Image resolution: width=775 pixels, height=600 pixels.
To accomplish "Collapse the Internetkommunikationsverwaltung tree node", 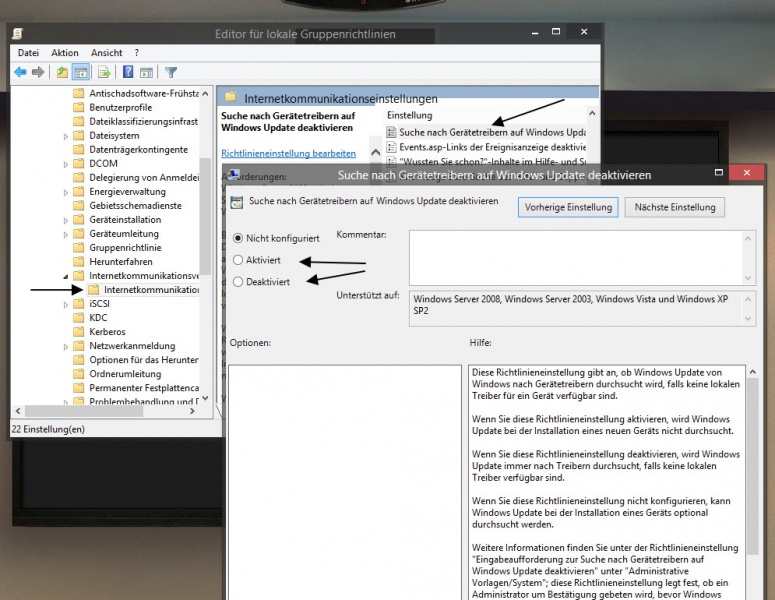I will coord(66,276).
